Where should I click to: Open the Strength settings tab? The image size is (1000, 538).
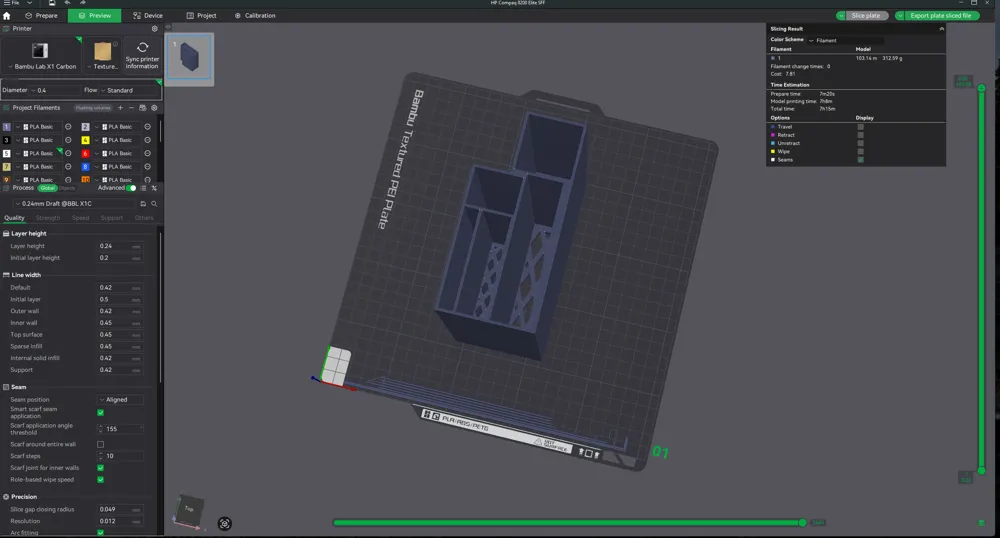pos(48,218)
